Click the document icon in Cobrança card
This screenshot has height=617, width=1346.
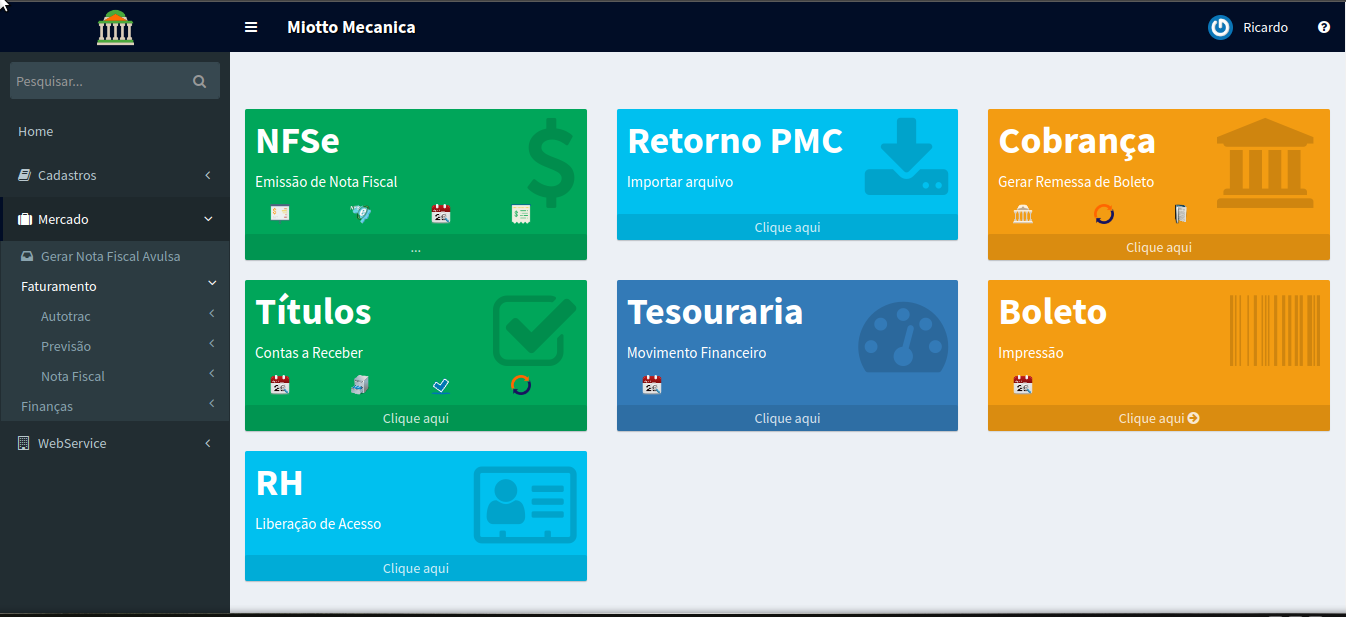point(1181,214)
